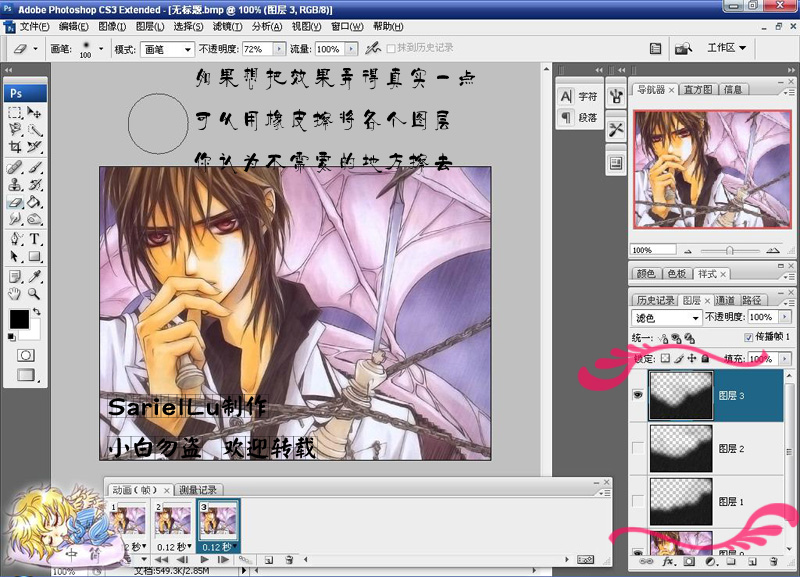Image resolution: width=800 pixels, height=577 pixels.
Task: Select the Rectangular Marquee tool
Action: (15, 112)
